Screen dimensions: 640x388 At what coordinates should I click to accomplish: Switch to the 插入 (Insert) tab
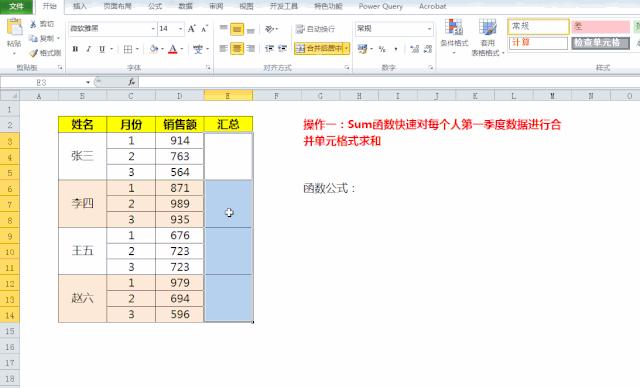pos(80,6)
